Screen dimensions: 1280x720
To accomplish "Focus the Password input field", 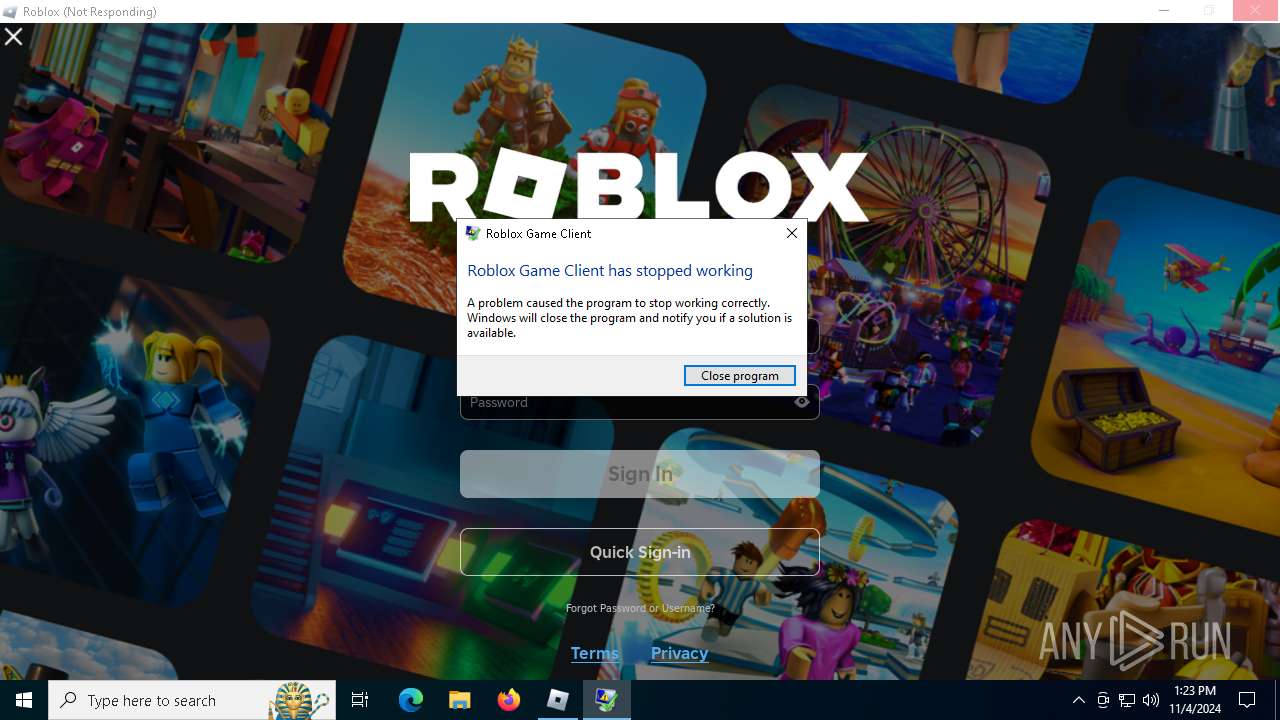I will [x=639, y=402].
